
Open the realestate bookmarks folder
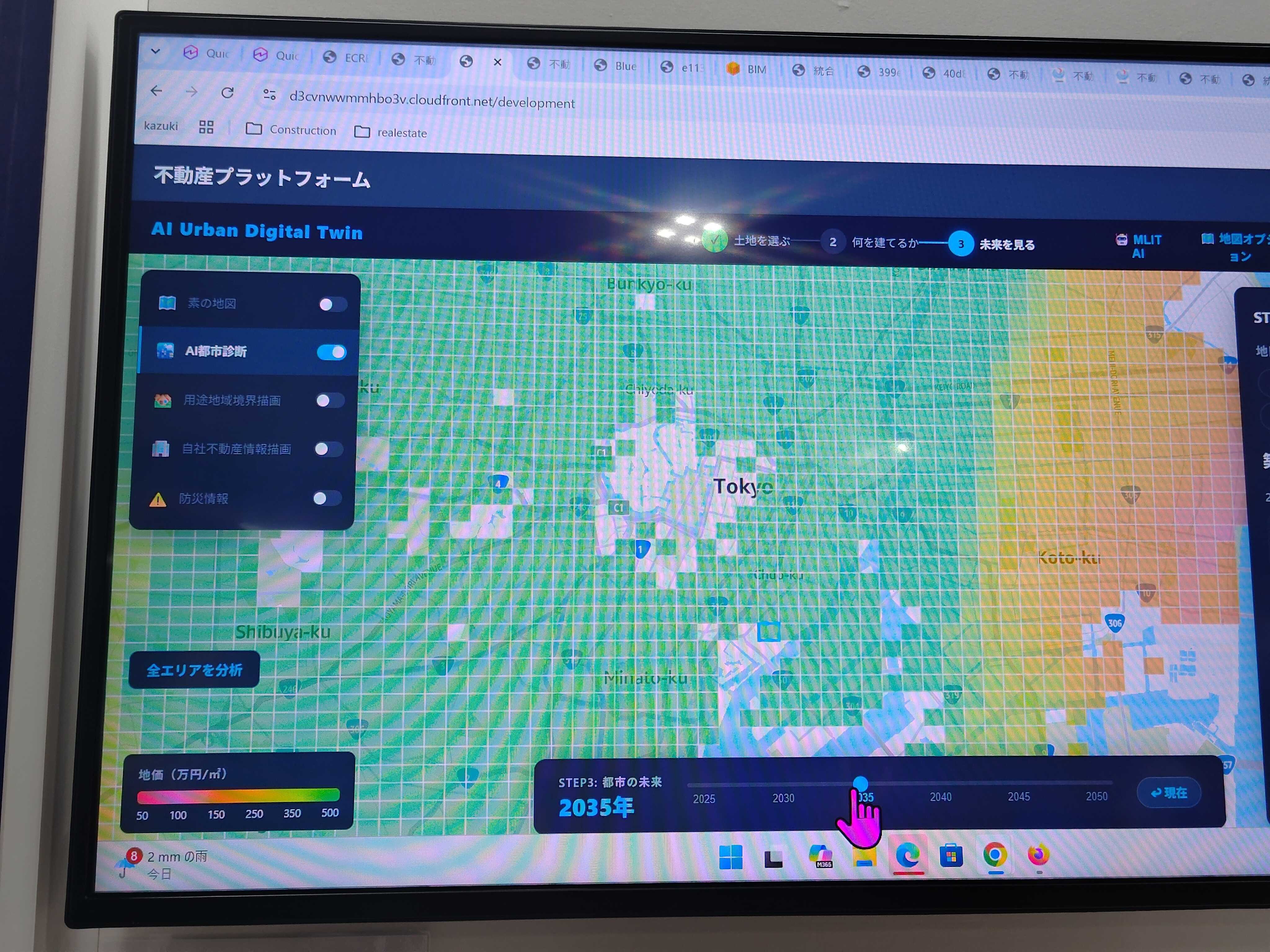(x=391, y=133)
